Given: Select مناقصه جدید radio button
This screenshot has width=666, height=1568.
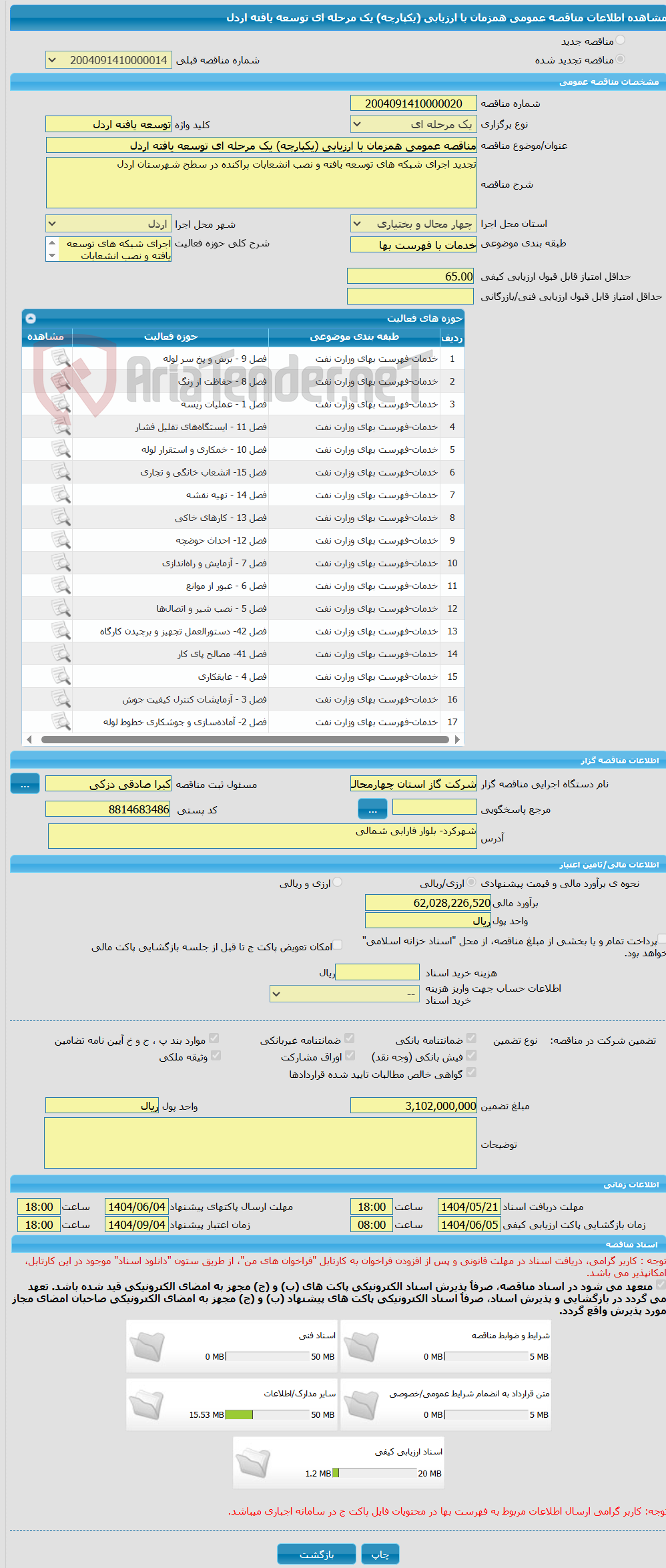Looking at the screenshot, I should 621,41.
